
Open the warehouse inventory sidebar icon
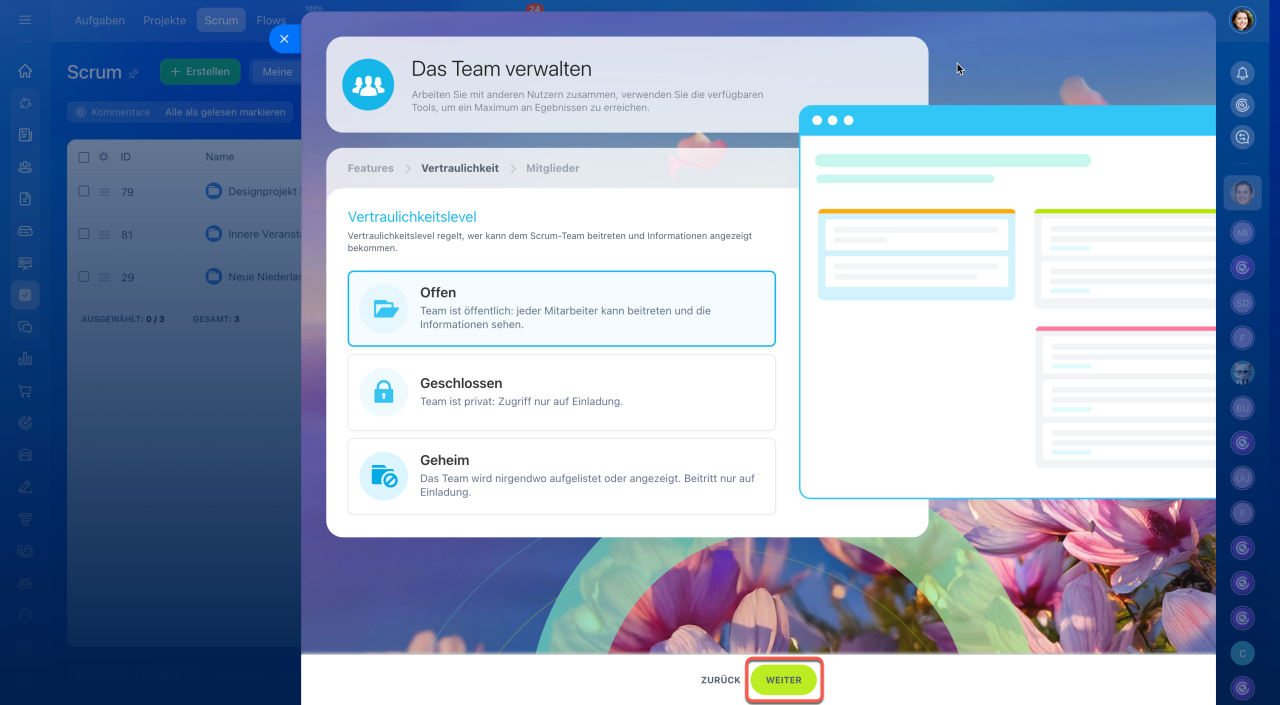pos(25,455)
